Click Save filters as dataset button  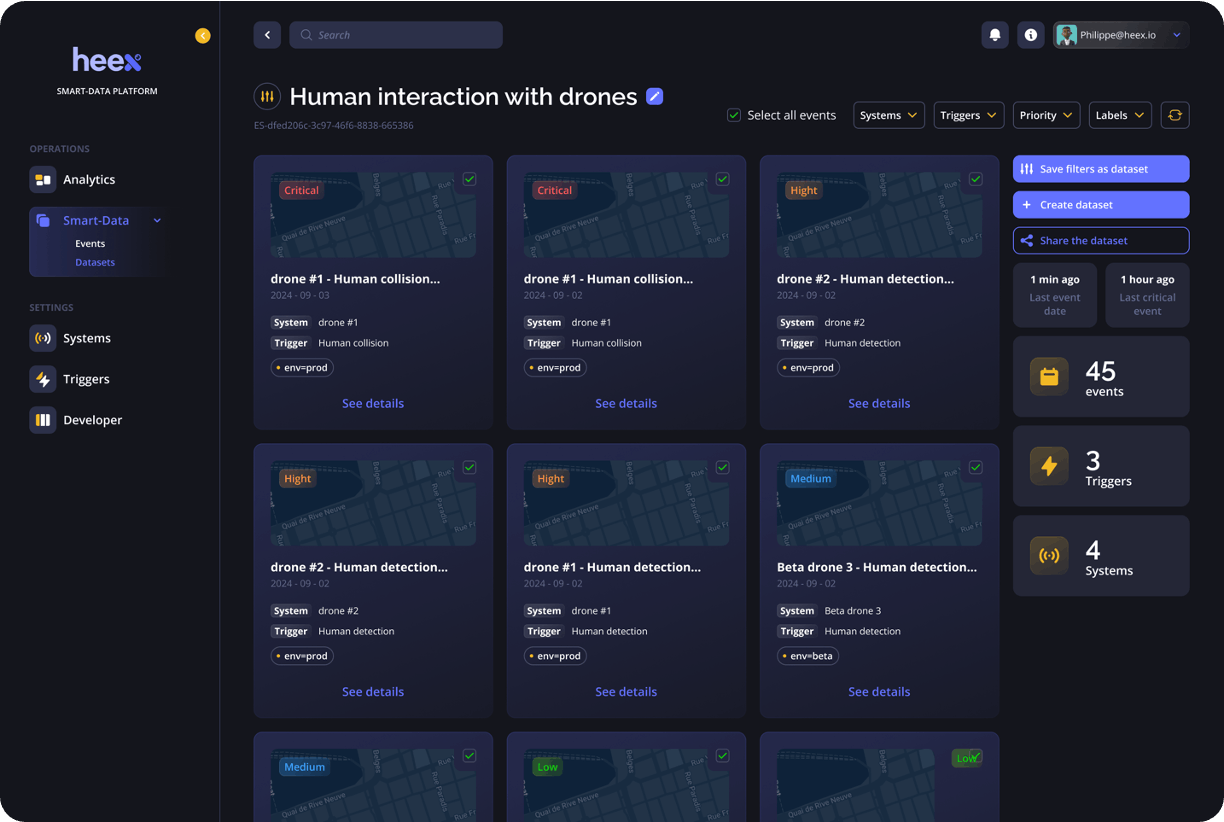pyautogui.click(x=1100, y=169)
